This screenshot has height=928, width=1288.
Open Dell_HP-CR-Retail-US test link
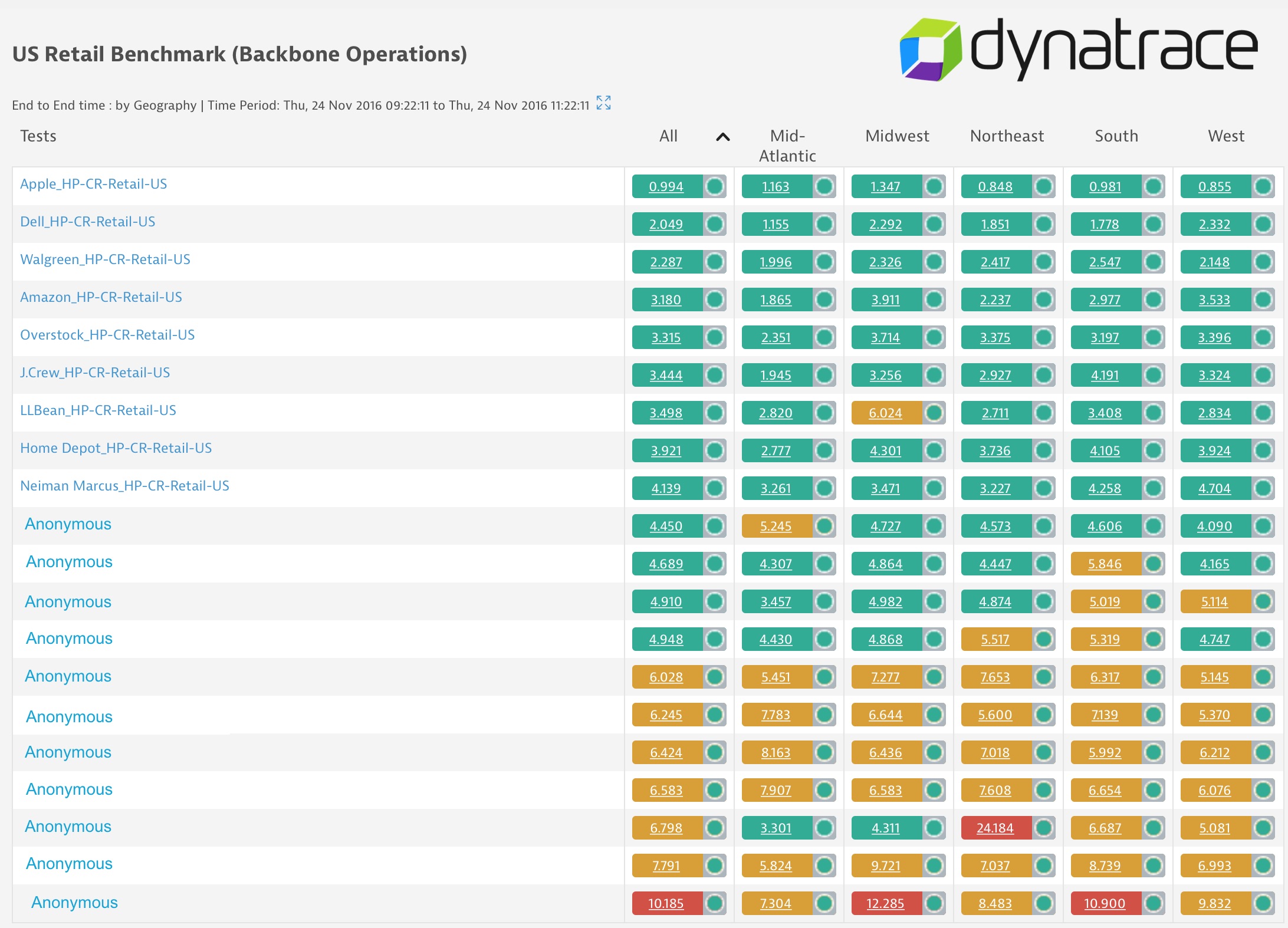click(x=88, y=222)
